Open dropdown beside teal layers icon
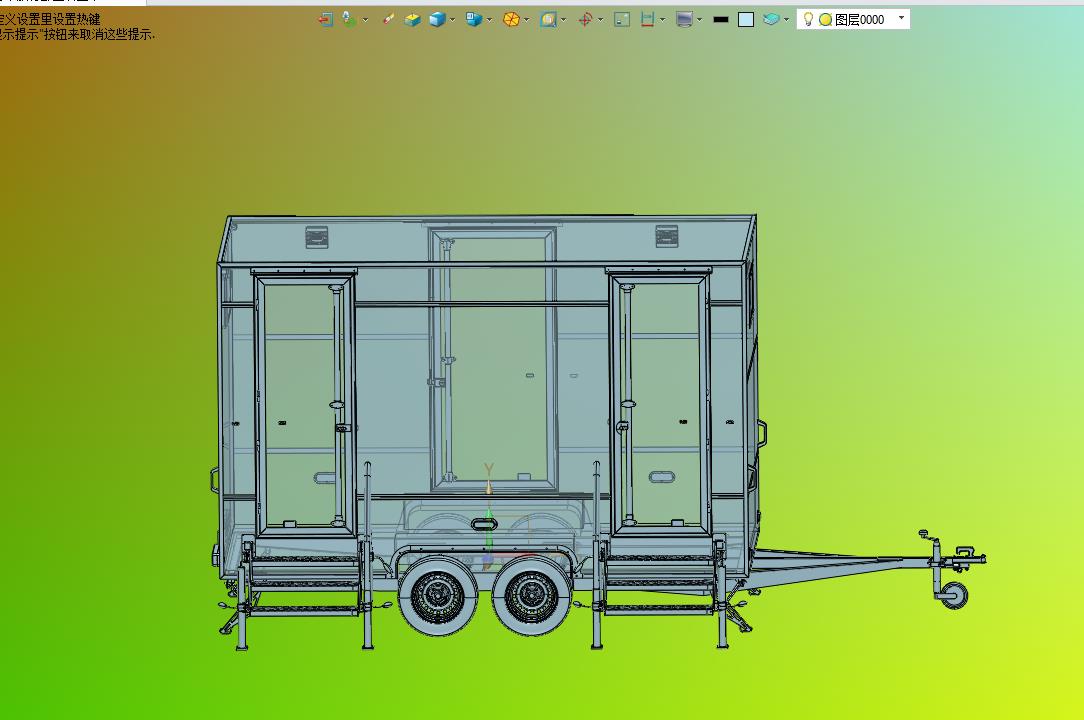 786,20
